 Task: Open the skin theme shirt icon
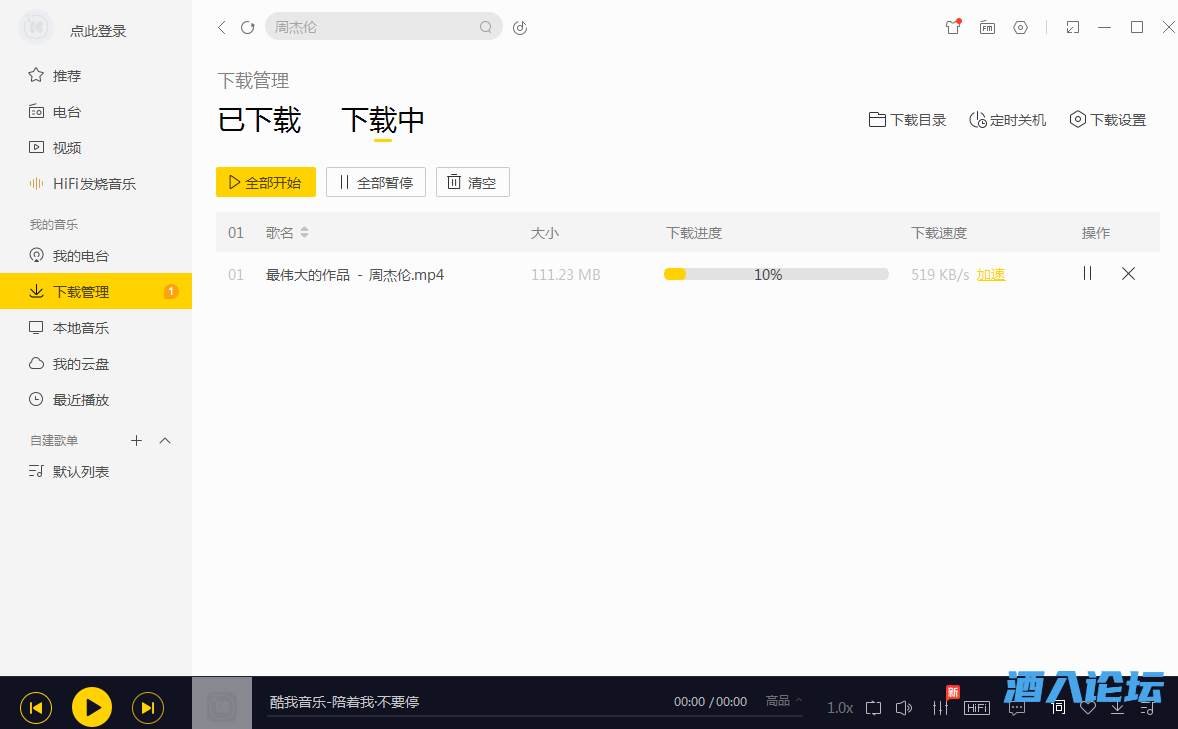[x=952, y=28]
